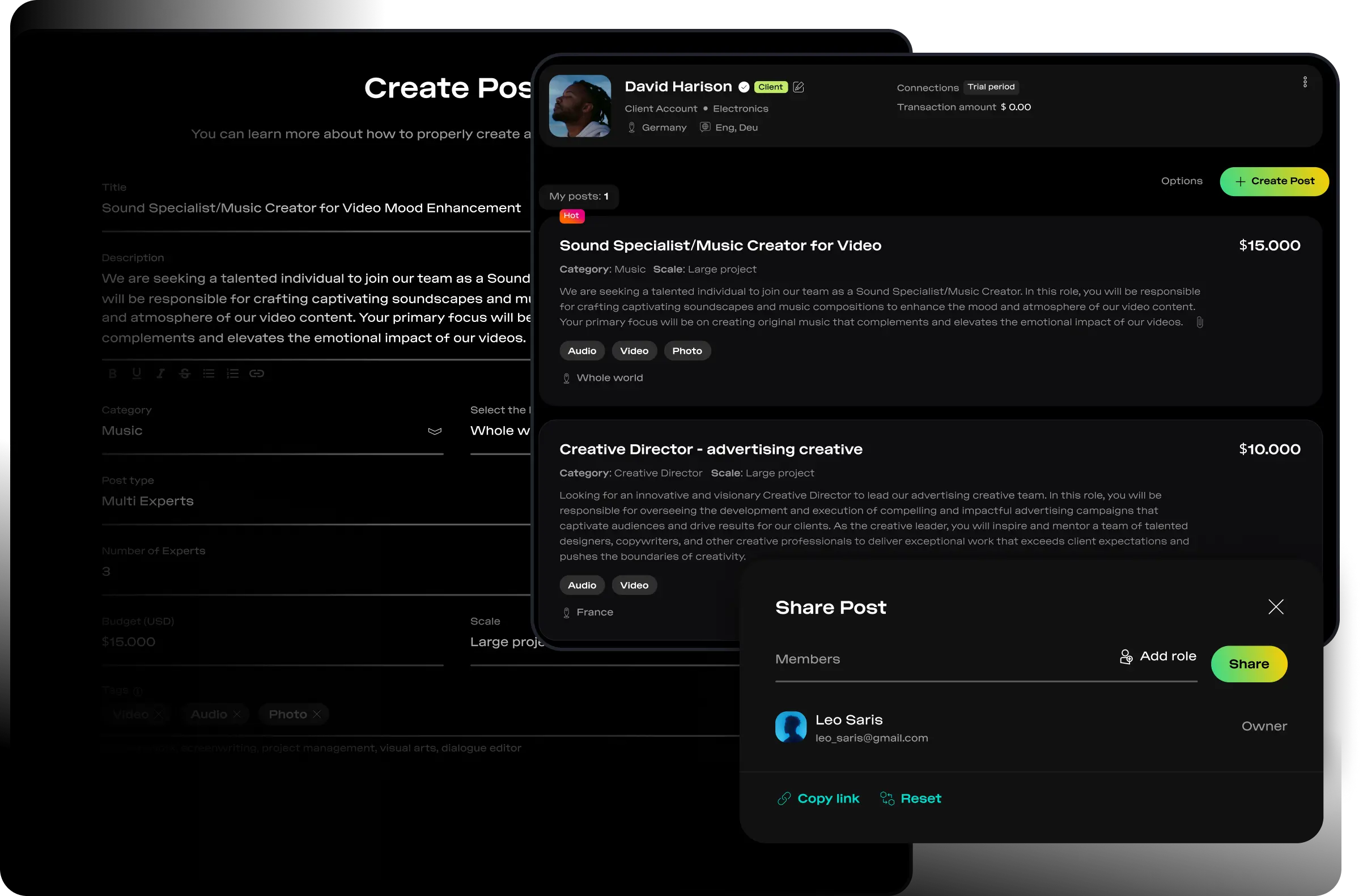
Task: Remove the Audio tag in the Create Post form
Action: click(236, 714)
